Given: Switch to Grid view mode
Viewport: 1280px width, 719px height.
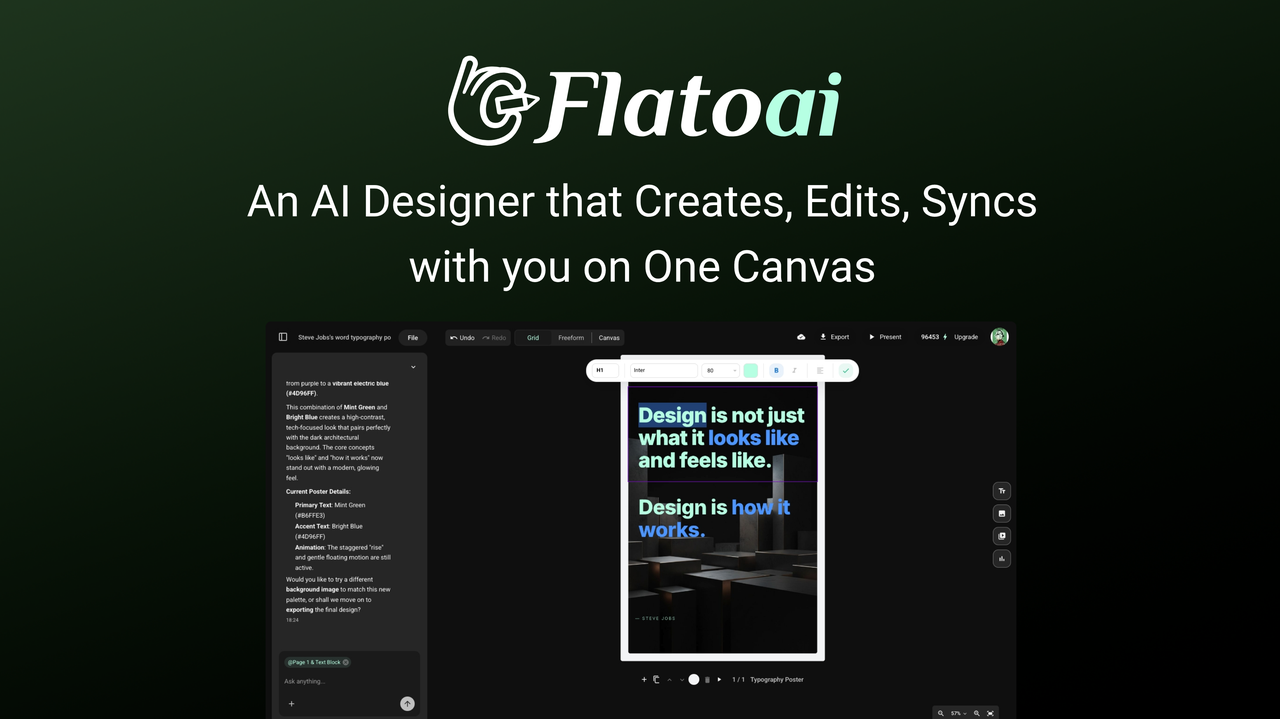Looking at the screenshot, I should [532, 337].
